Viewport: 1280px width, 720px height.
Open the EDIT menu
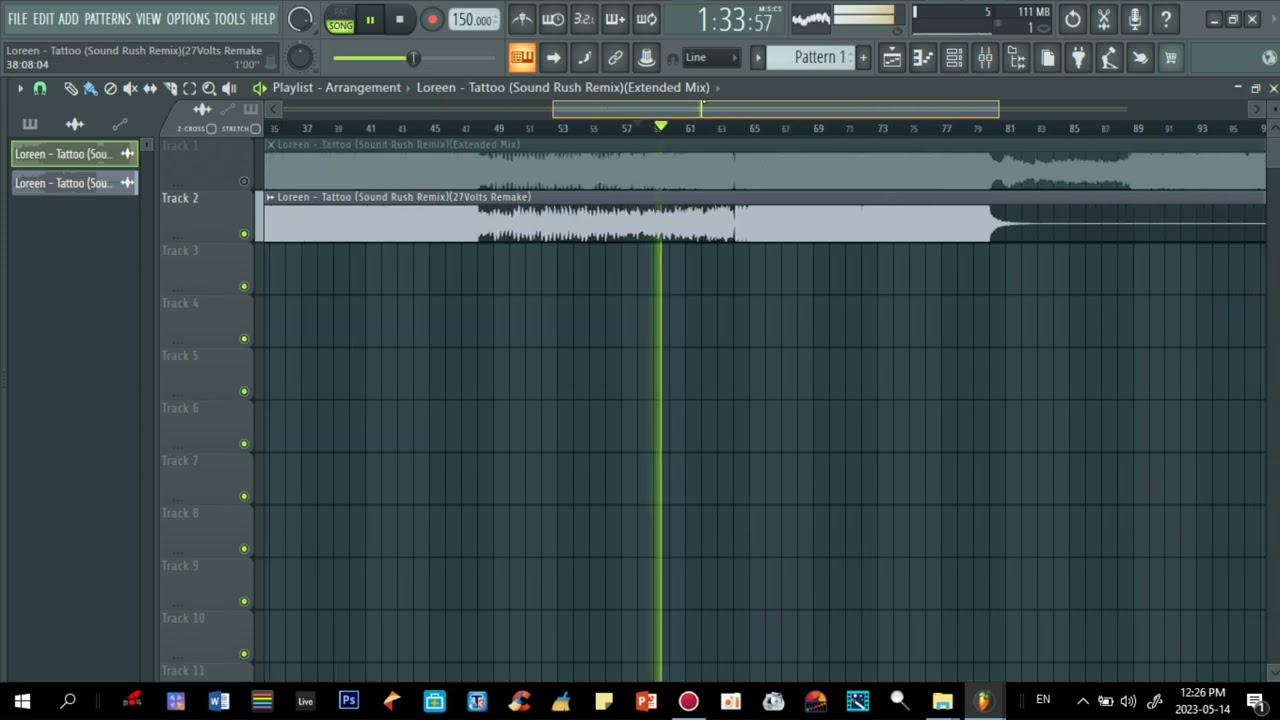tap(43, 19)
